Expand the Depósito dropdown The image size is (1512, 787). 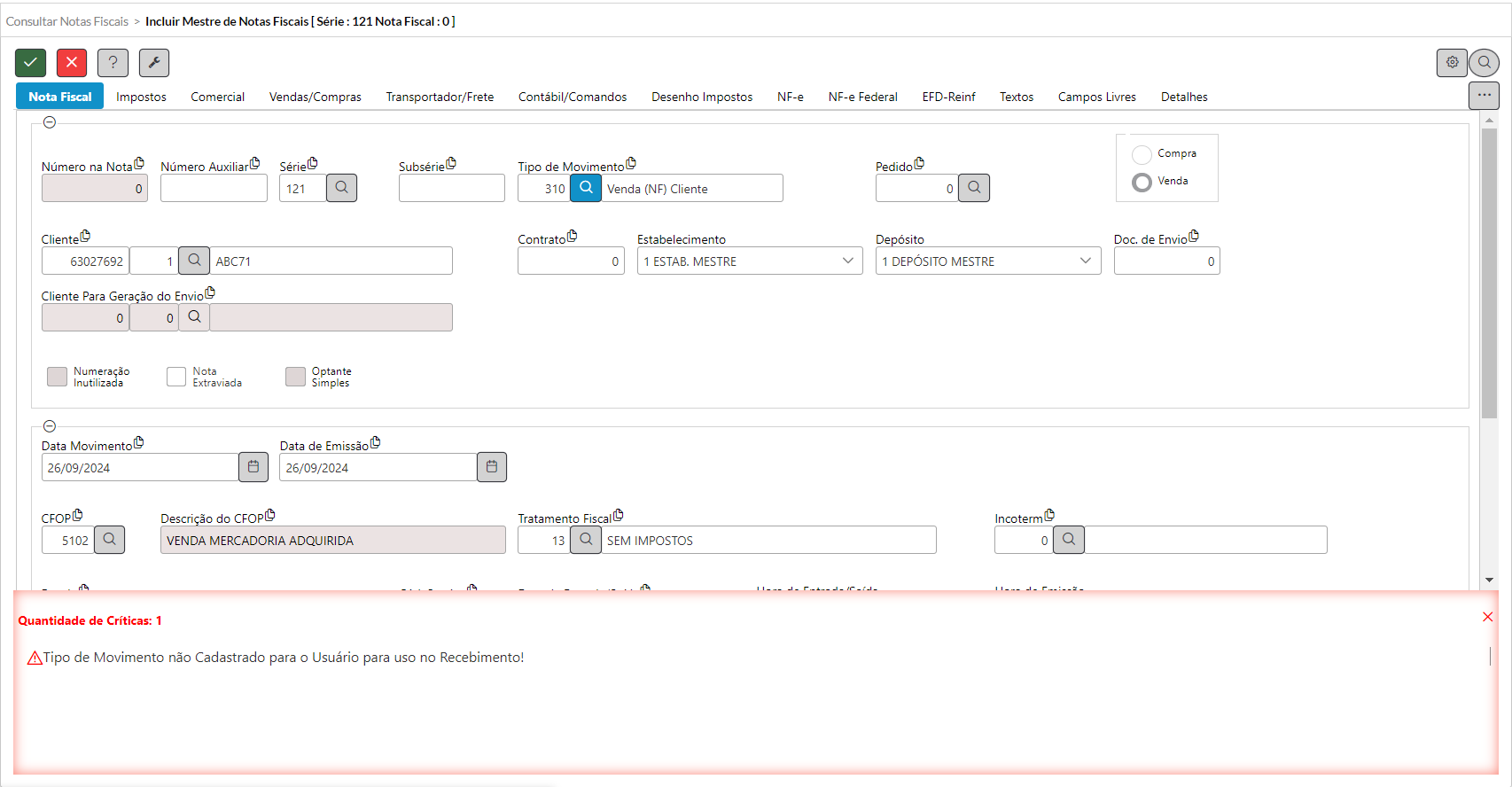click(x=1086, y=261)
